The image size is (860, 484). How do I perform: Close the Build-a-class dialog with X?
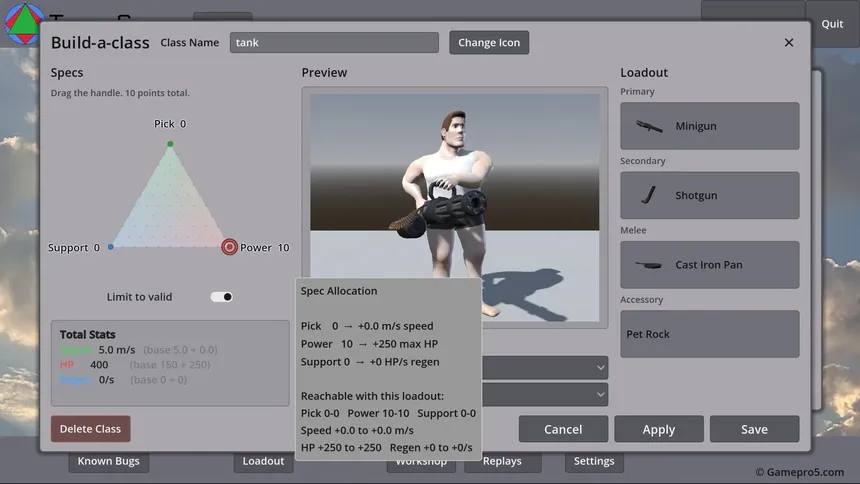point(789,42)
